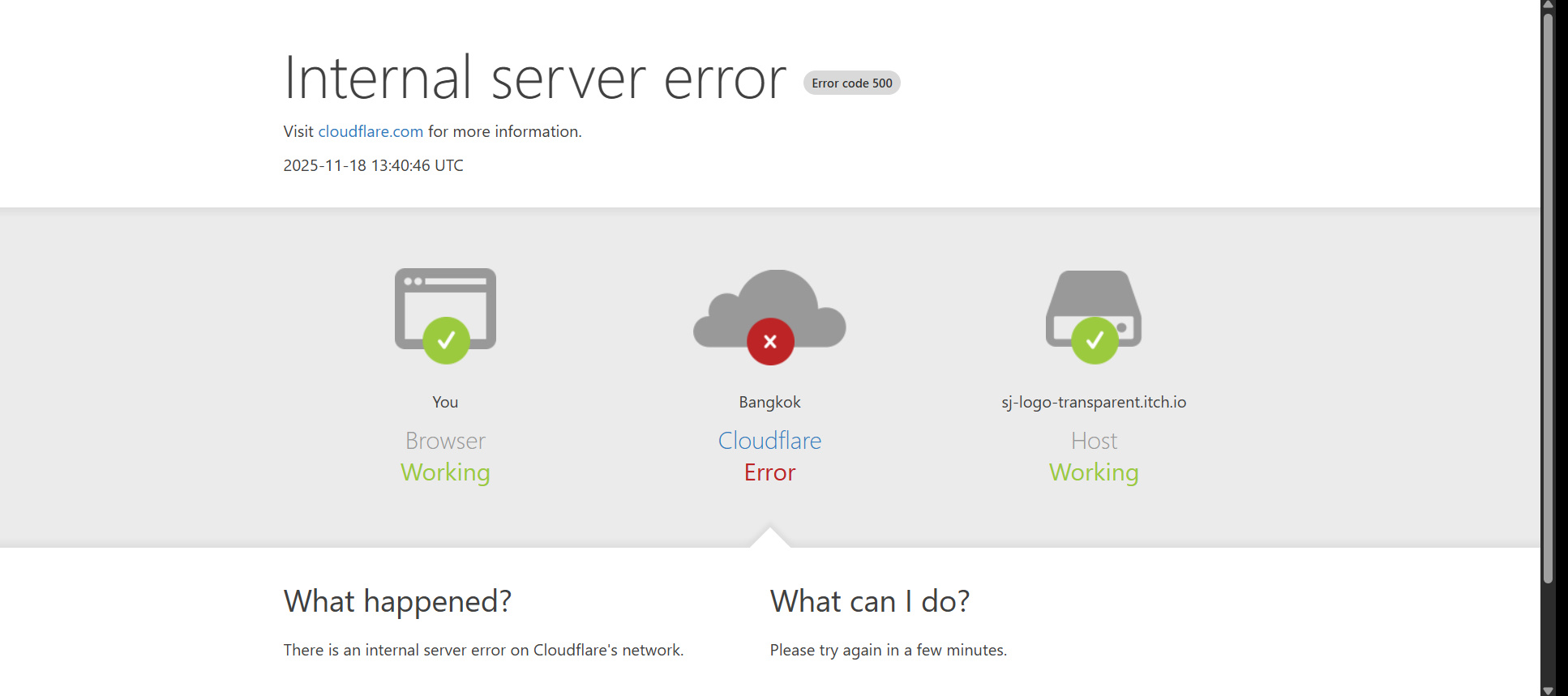The height and width of the screenshot is (696, 1568).
Task: Click the Bangkok location label
Action: (x=769, y=402)
